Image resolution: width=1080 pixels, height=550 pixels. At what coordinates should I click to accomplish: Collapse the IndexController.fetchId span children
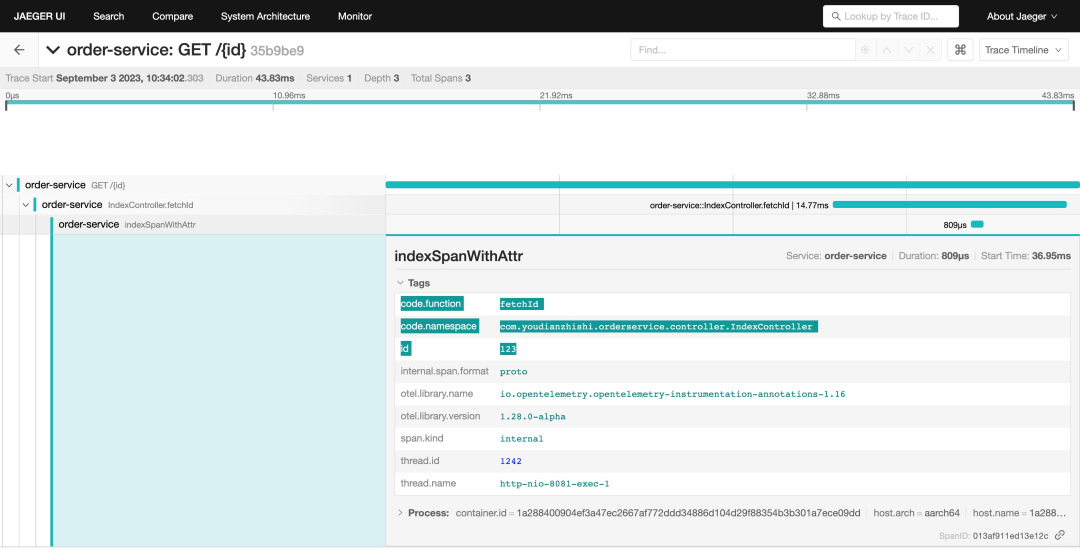click(25, 204)
